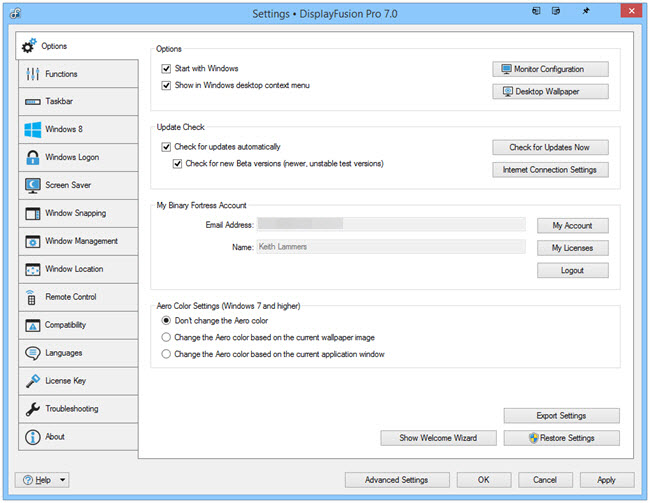Uncheck Check for new Beta versions
This screenshot has height=503, width=650.
177,164
